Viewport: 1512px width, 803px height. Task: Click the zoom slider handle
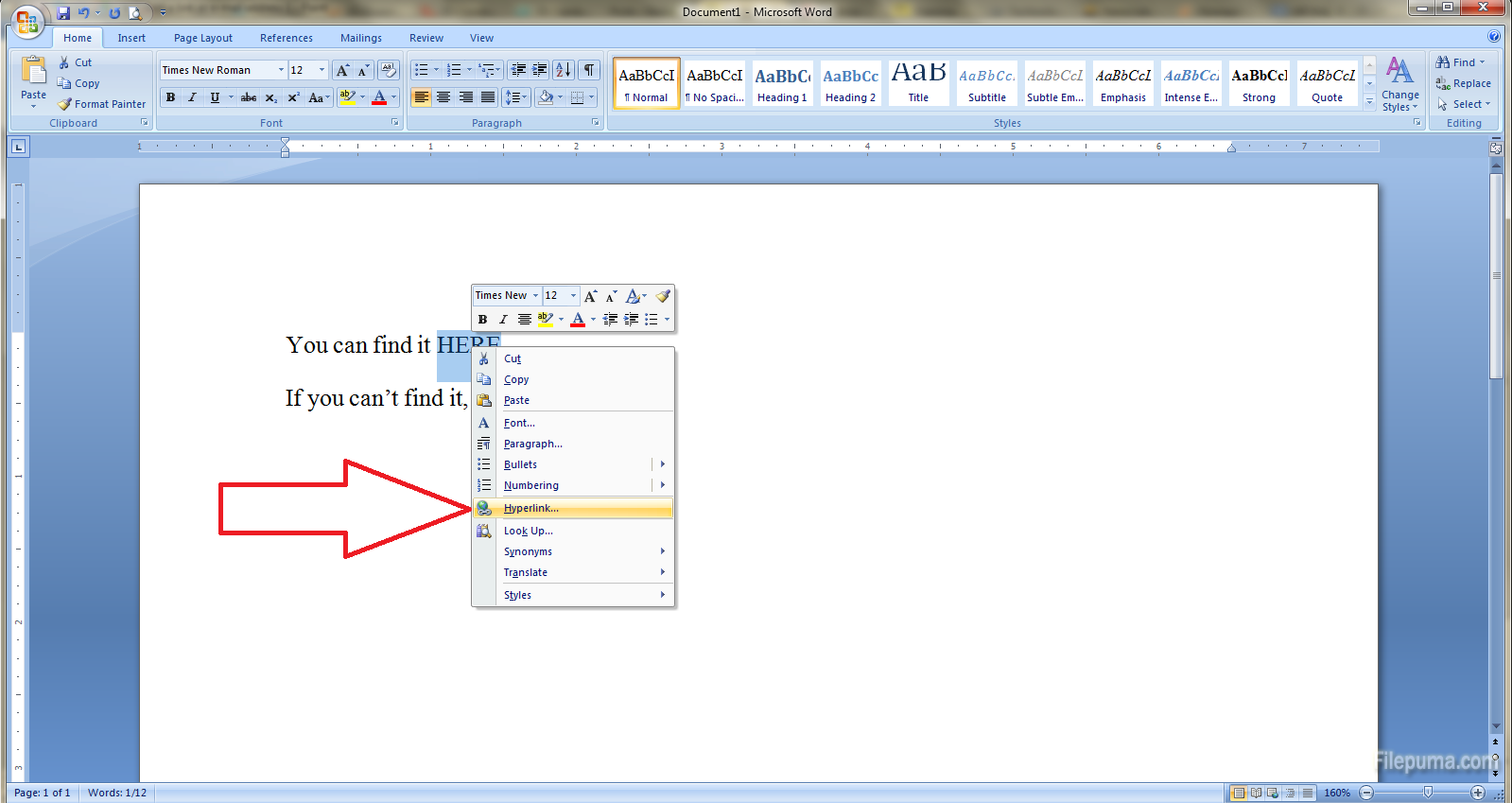[1428, 793]
